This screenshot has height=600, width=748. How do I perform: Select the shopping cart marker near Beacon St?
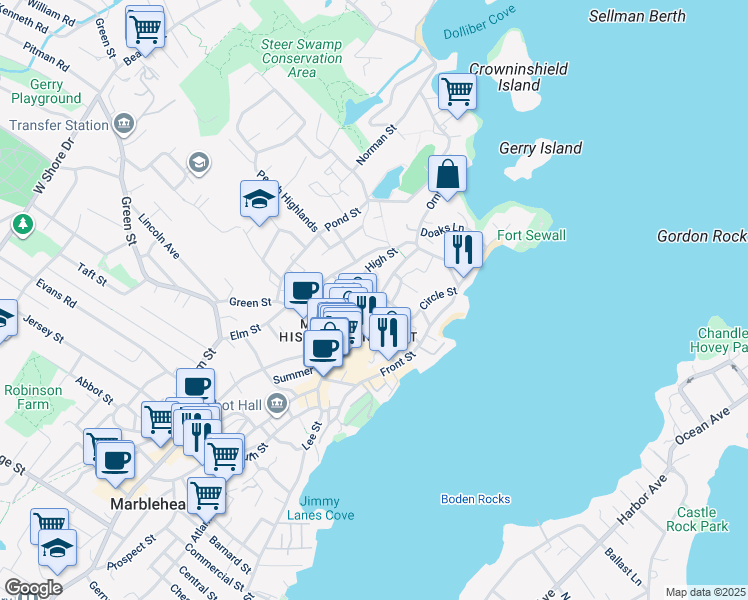pyautogui.click(x=145, y=28)
